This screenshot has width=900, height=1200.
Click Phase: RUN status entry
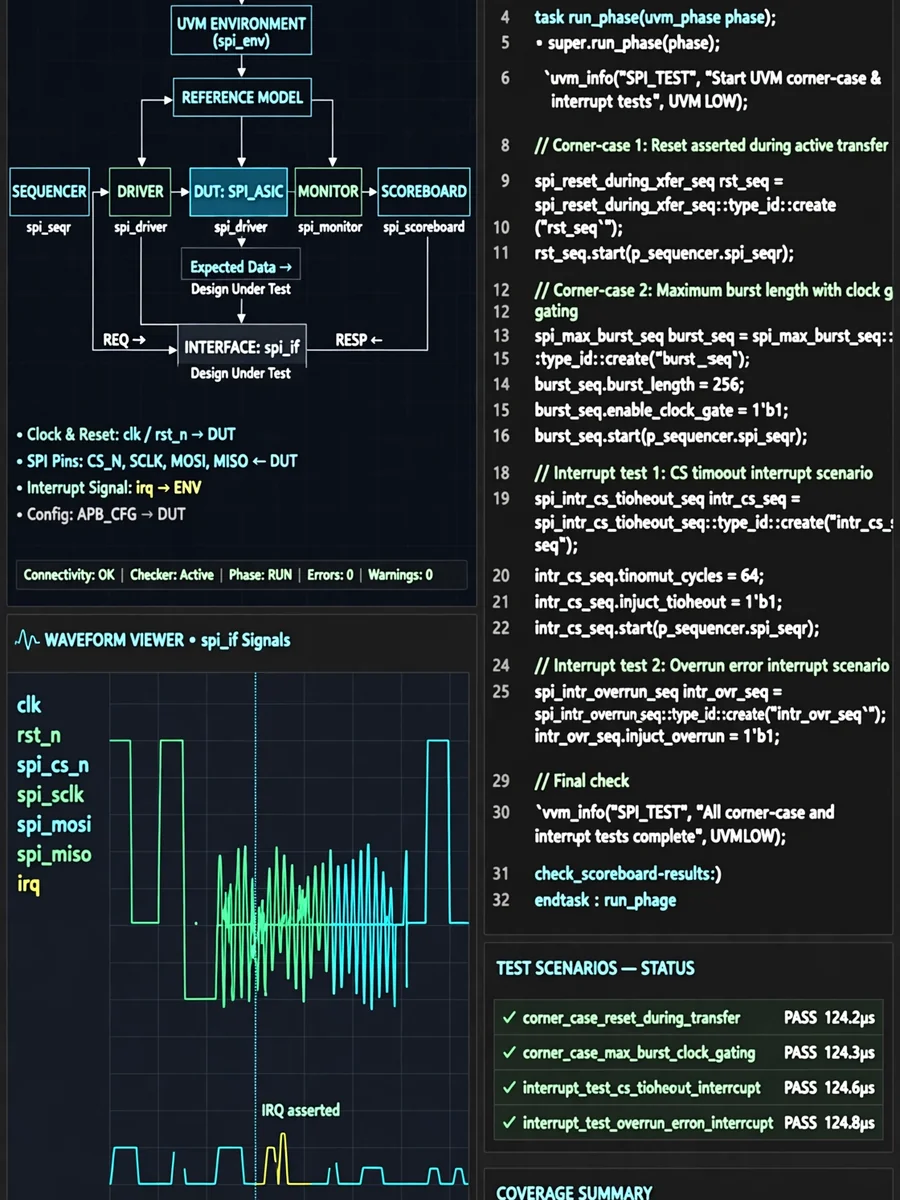(x=260, y=575)
